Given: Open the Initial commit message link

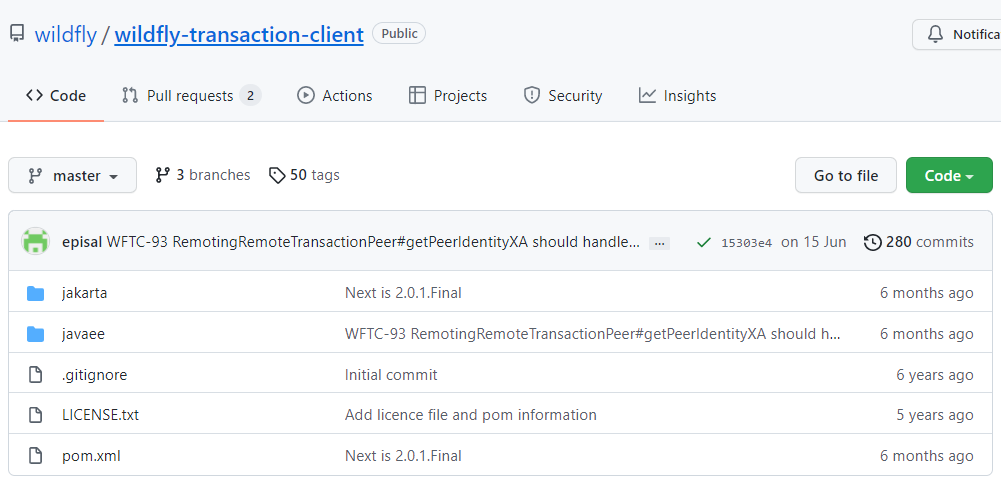Looking at the screenshot, I should point(391,375).
